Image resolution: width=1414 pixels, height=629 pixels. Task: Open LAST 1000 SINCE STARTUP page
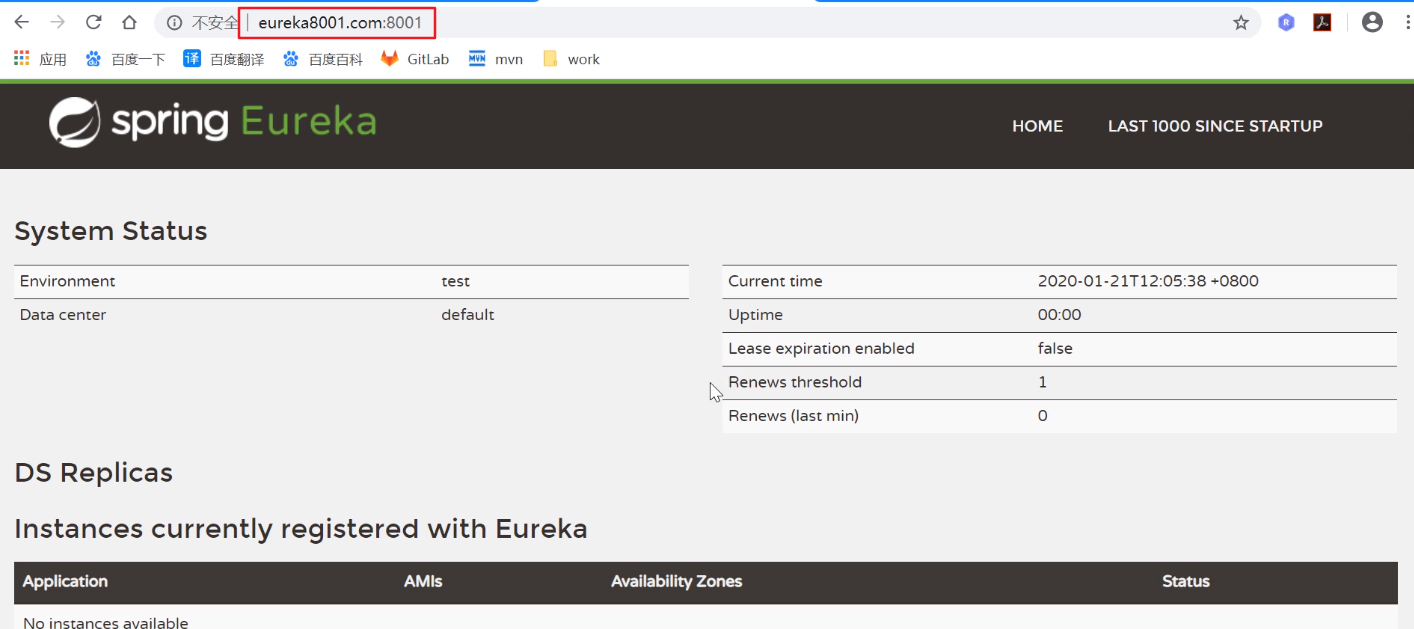(x=1215, y=126)
